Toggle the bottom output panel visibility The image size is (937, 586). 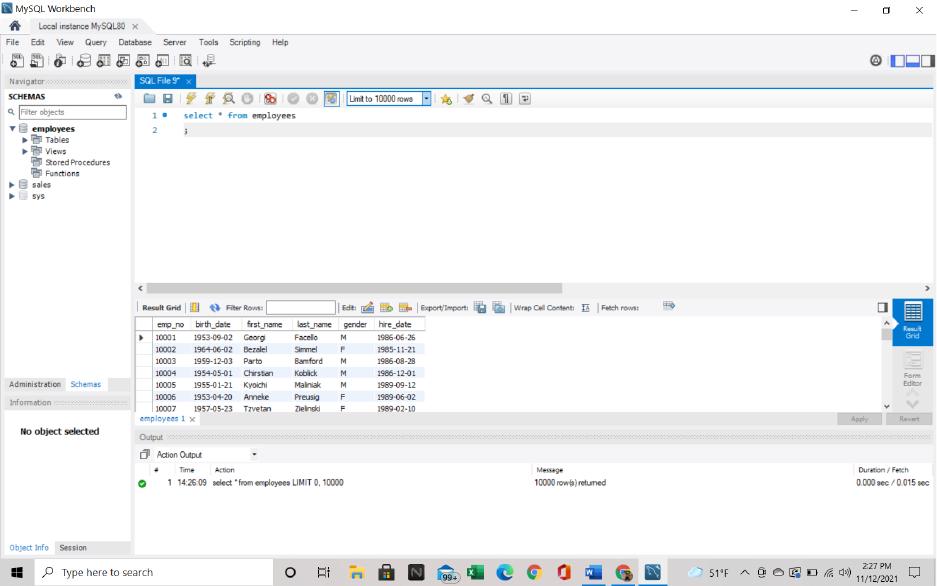coord(912,61)
